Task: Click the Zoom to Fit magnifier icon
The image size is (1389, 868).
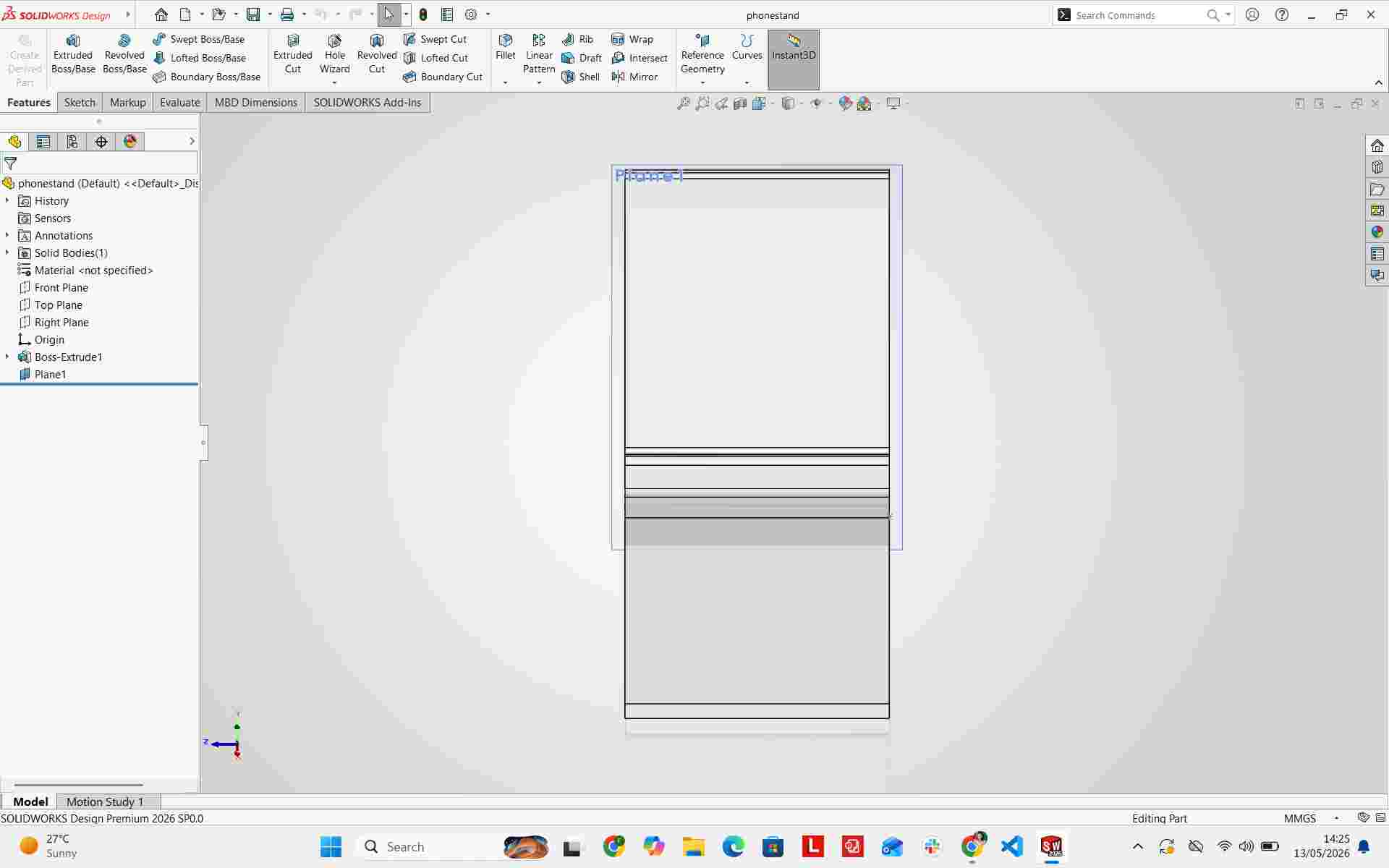Action: click(683, 103)
